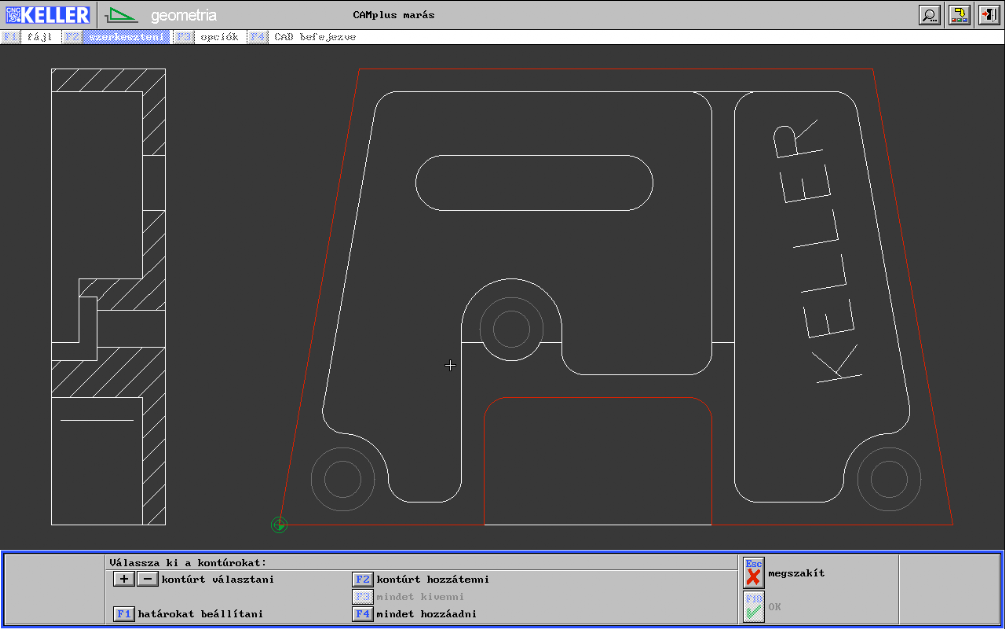
Task: Open the F3 opciók menu
Action: click(x=209, y=37)
